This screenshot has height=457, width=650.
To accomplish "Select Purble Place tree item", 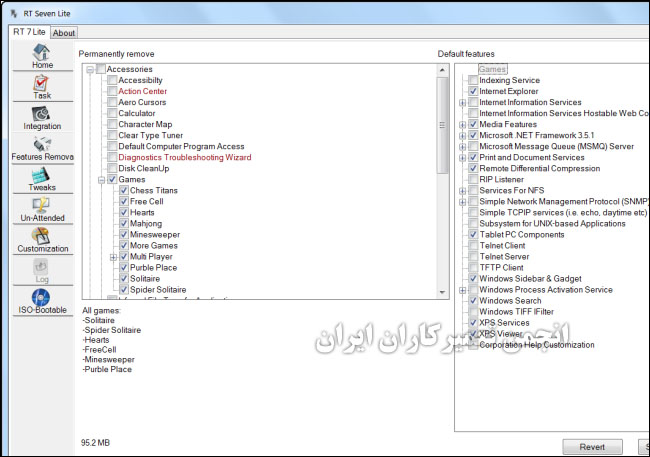I will click(153, 267).
